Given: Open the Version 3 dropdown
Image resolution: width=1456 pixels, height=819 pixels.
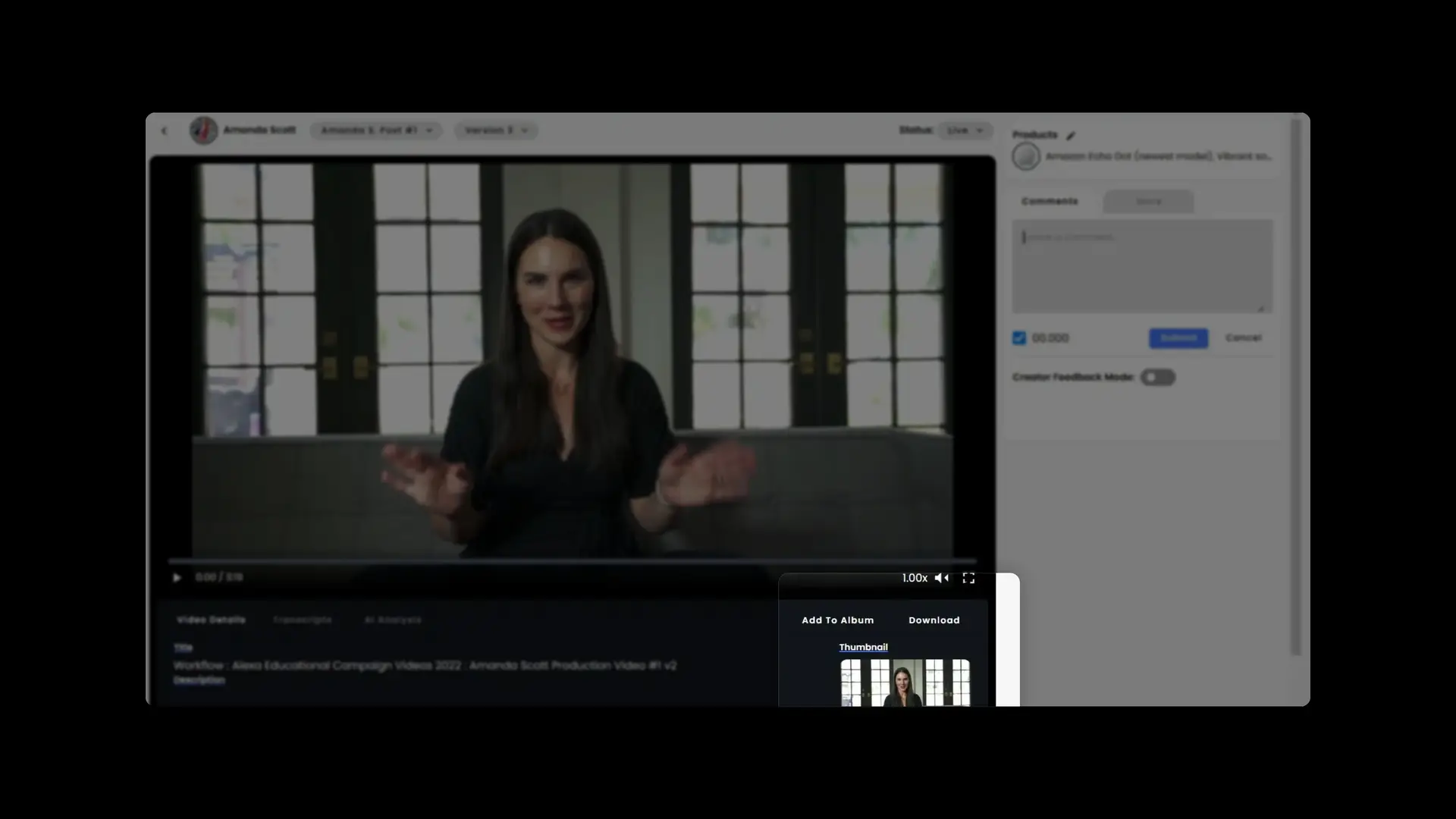Looking at the screenshot, I should [x=496, y=130].
